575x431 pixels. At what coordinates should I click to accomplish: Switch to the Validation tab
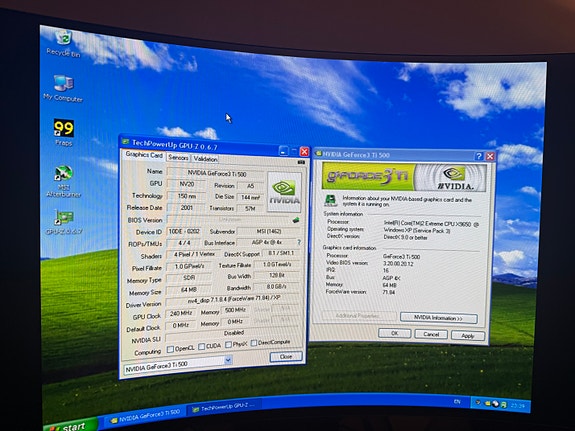pyautogui.click(x=205, y=159)
